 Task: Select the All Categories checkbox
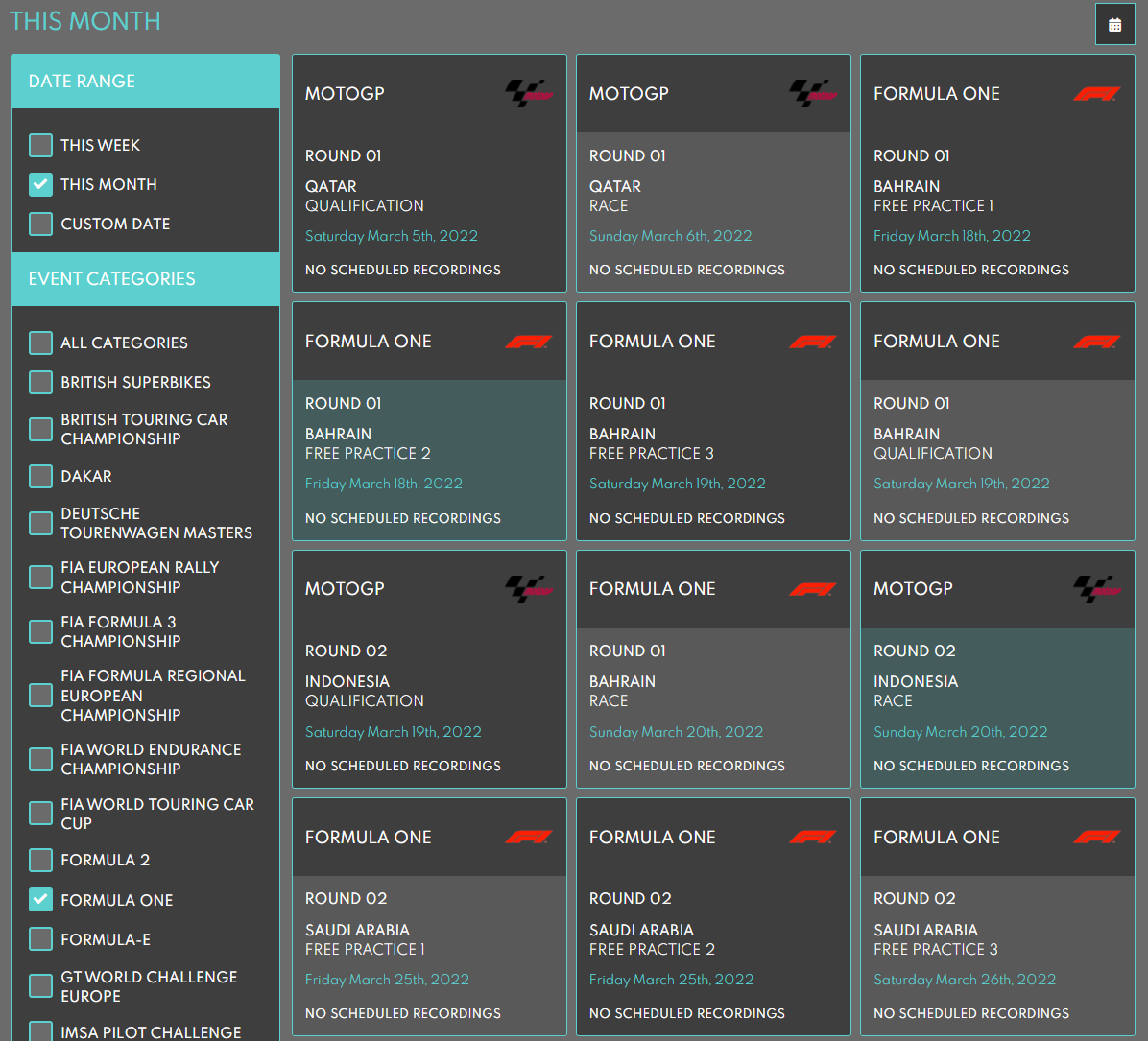click(x=40, y=343)
